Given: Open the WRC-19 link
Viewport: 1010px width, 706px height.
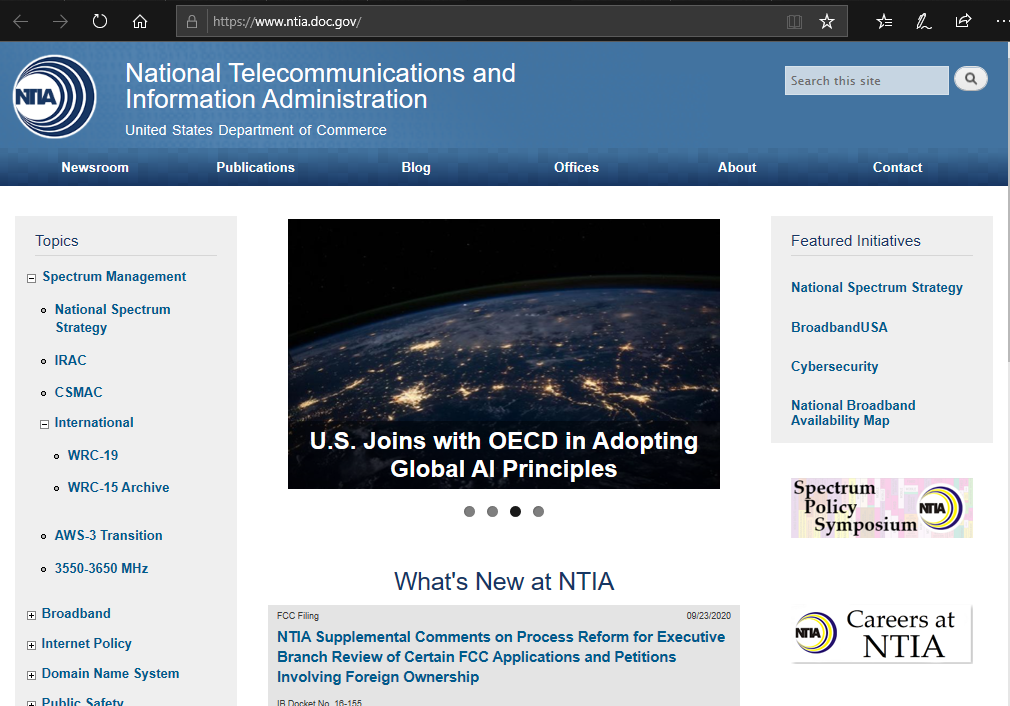Looking at the screenshot, I should click(93, 455).
